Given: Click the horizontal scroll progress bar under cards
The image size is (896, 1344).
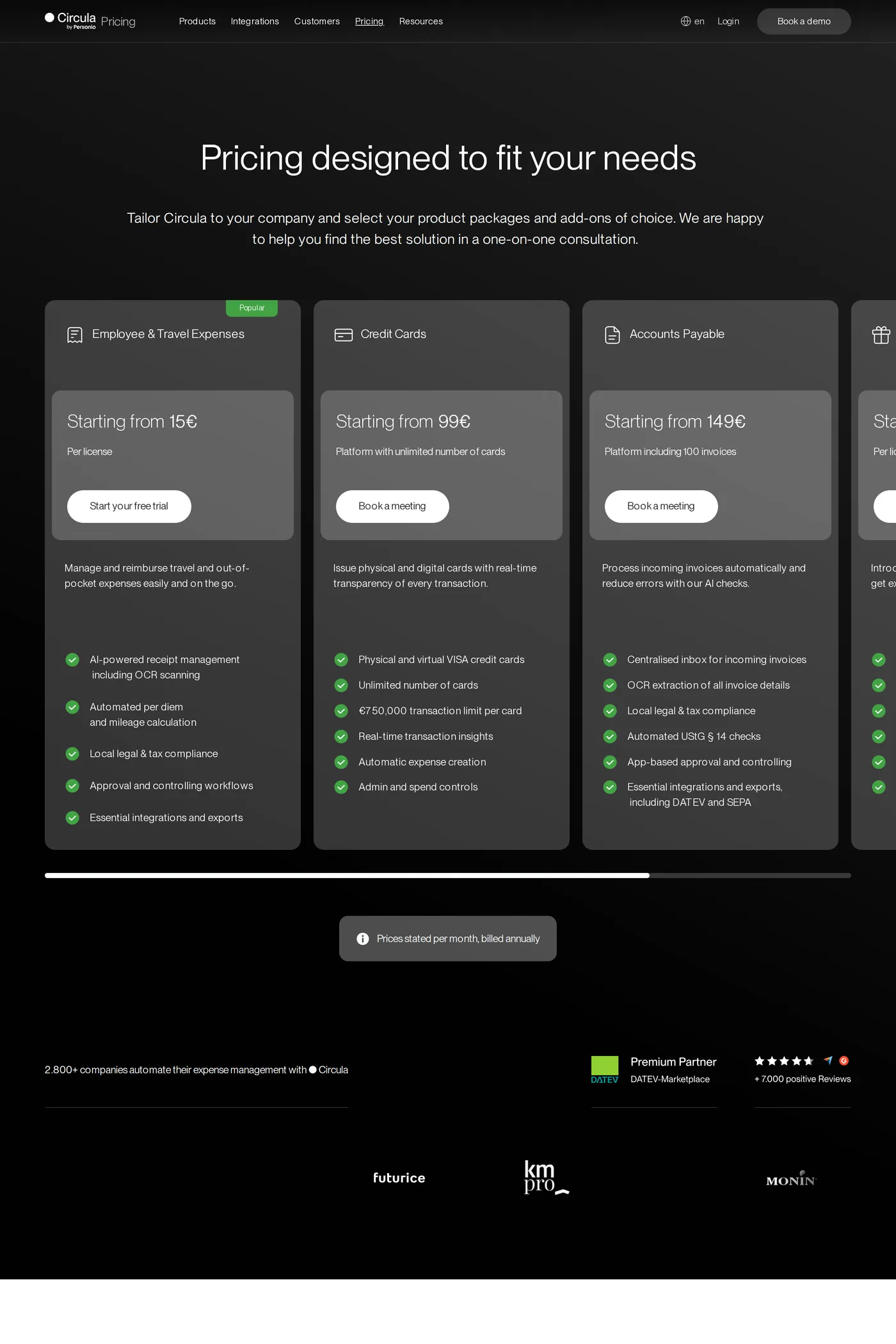Looking at the screenshot, I should click(448, 876).
